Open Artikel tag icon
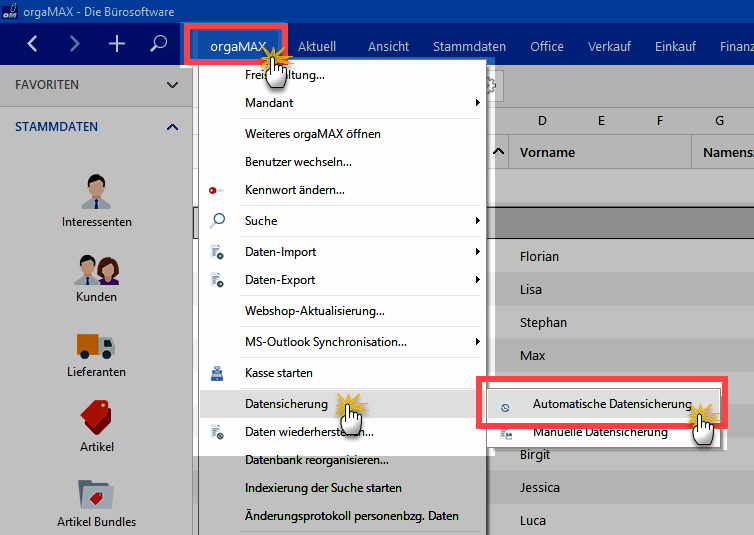 (x=96, y=418)
